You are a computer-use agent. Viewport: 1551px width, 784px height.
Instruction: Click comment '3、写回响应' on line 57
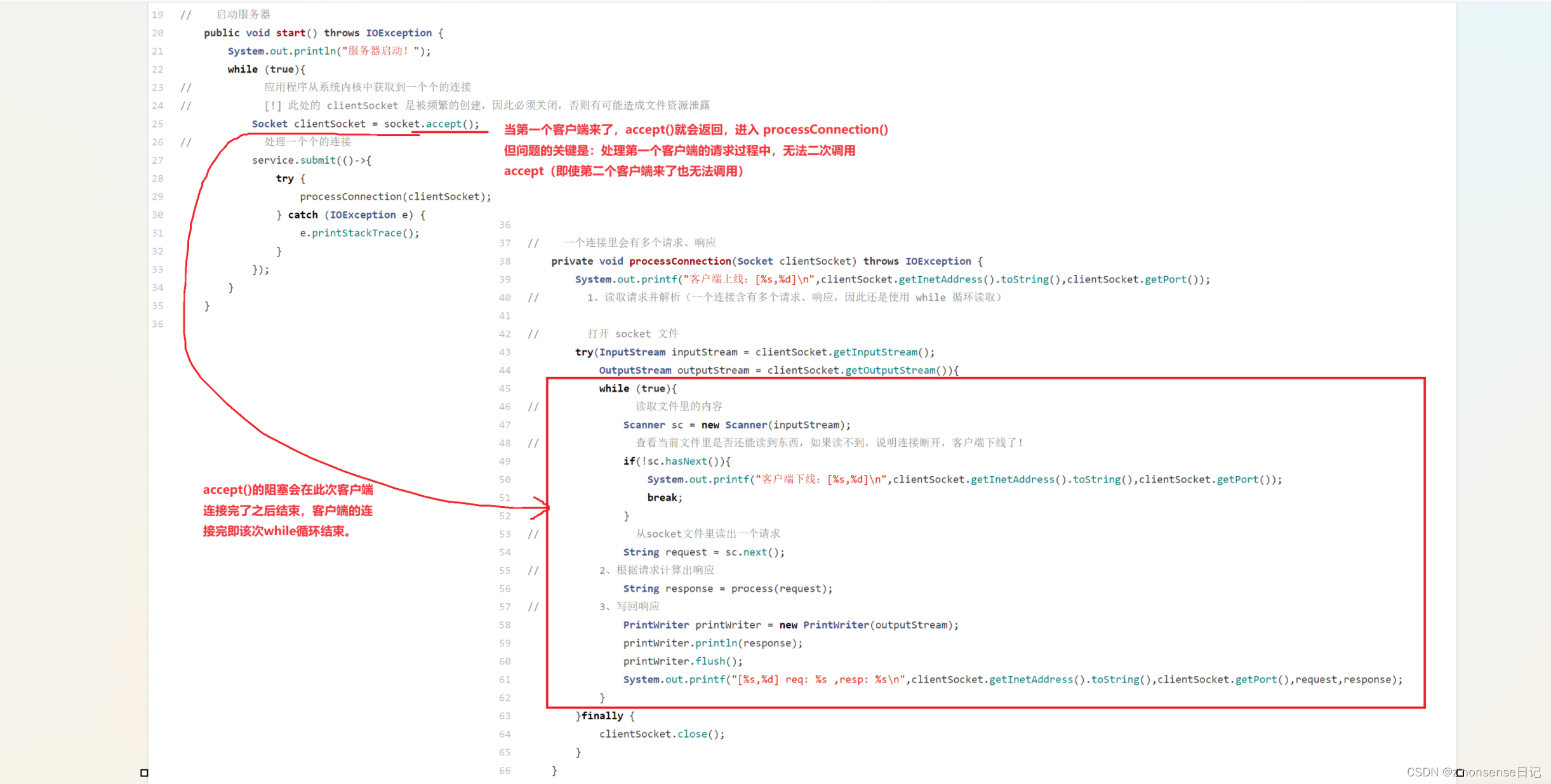coord(630,607)
